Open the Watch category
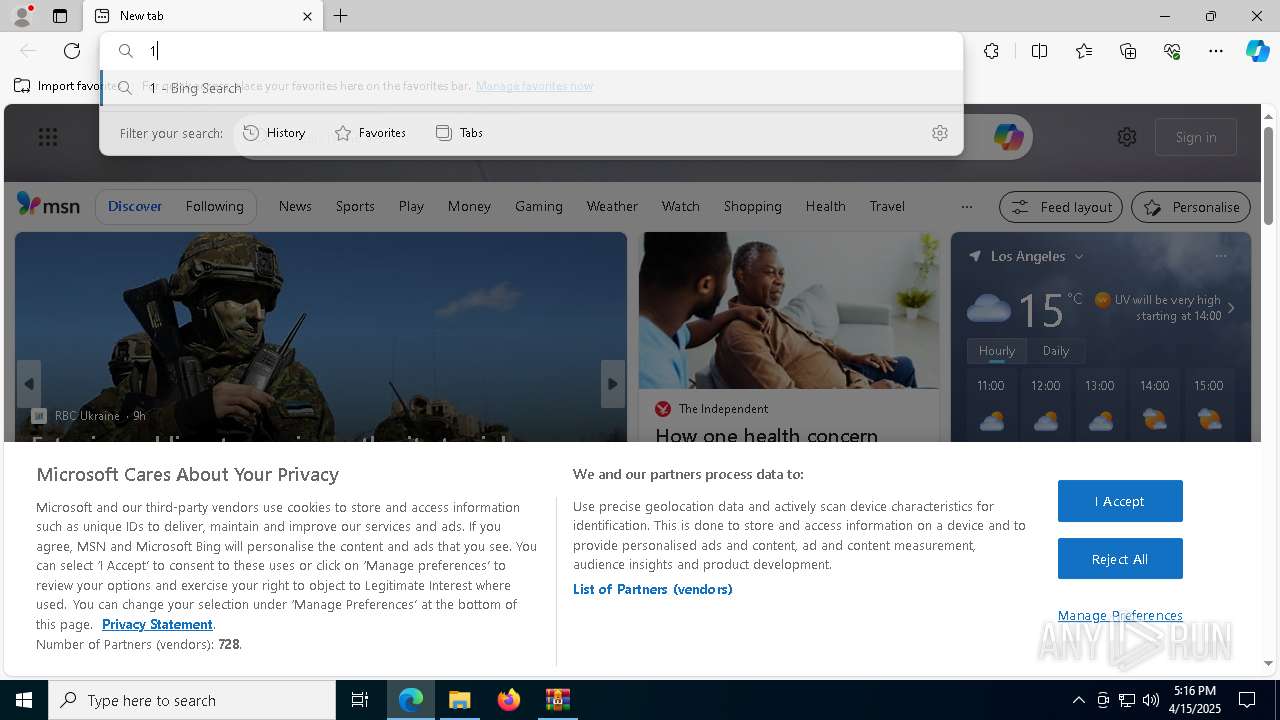 (681, 206)
